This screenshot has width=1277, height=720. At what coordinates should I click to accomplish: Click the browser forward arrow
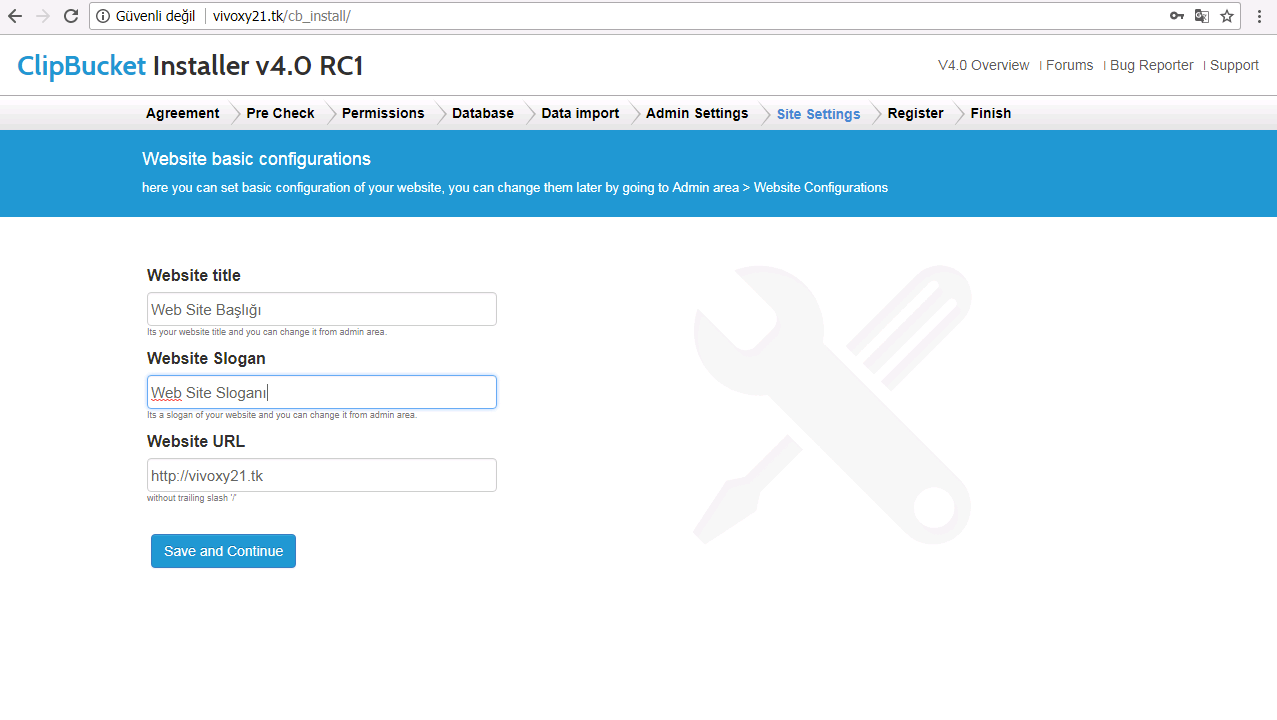[42, 16]
